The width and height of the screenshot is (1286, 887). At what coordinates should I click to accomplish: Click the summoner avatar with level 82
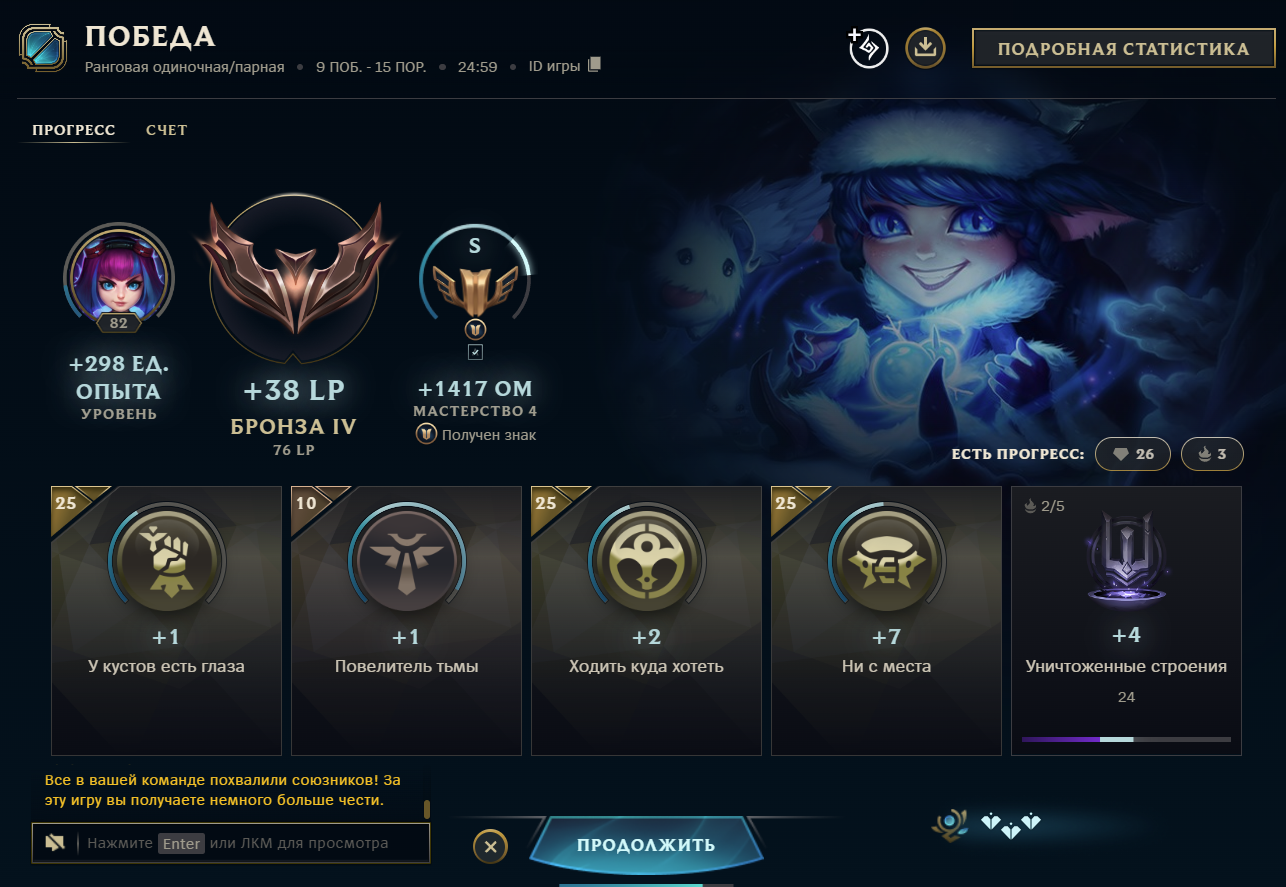tap(118, 274)
